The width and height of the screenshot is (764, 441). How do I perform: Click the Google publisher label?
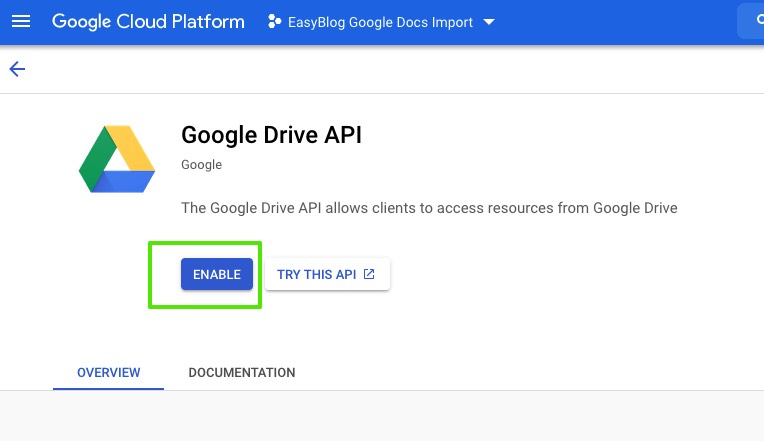click(x=201, y=165)
